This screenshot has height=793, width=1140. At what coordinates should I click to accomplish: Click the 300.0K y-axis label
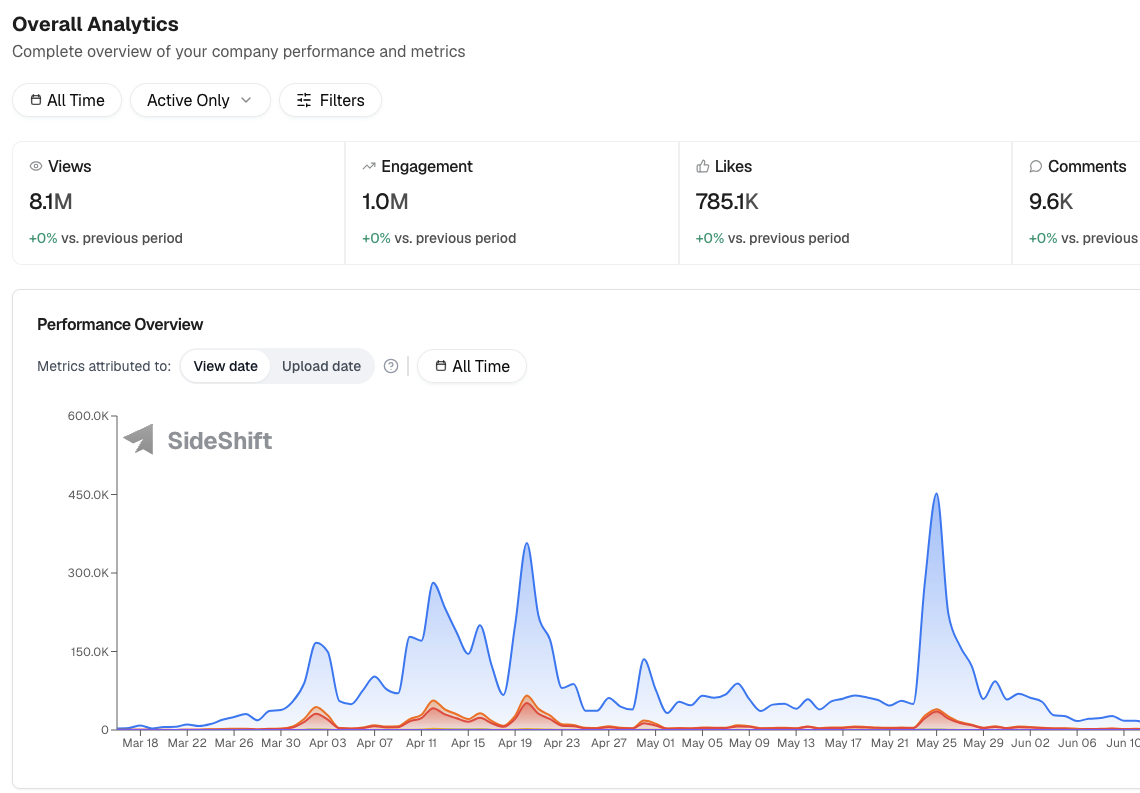click(88, 573)
